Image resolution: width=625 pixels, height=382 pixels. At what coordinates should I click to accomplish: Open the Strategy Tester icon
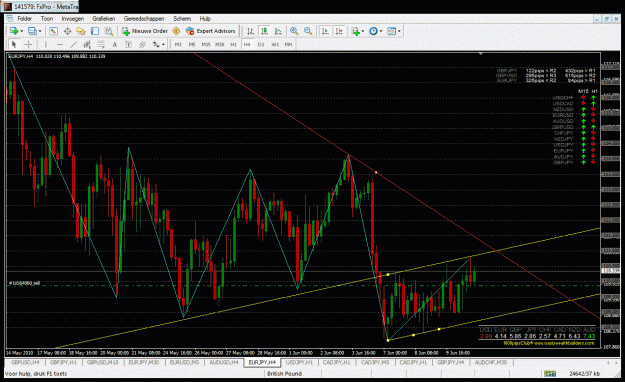pyautogui.click(x=108, y=31)
